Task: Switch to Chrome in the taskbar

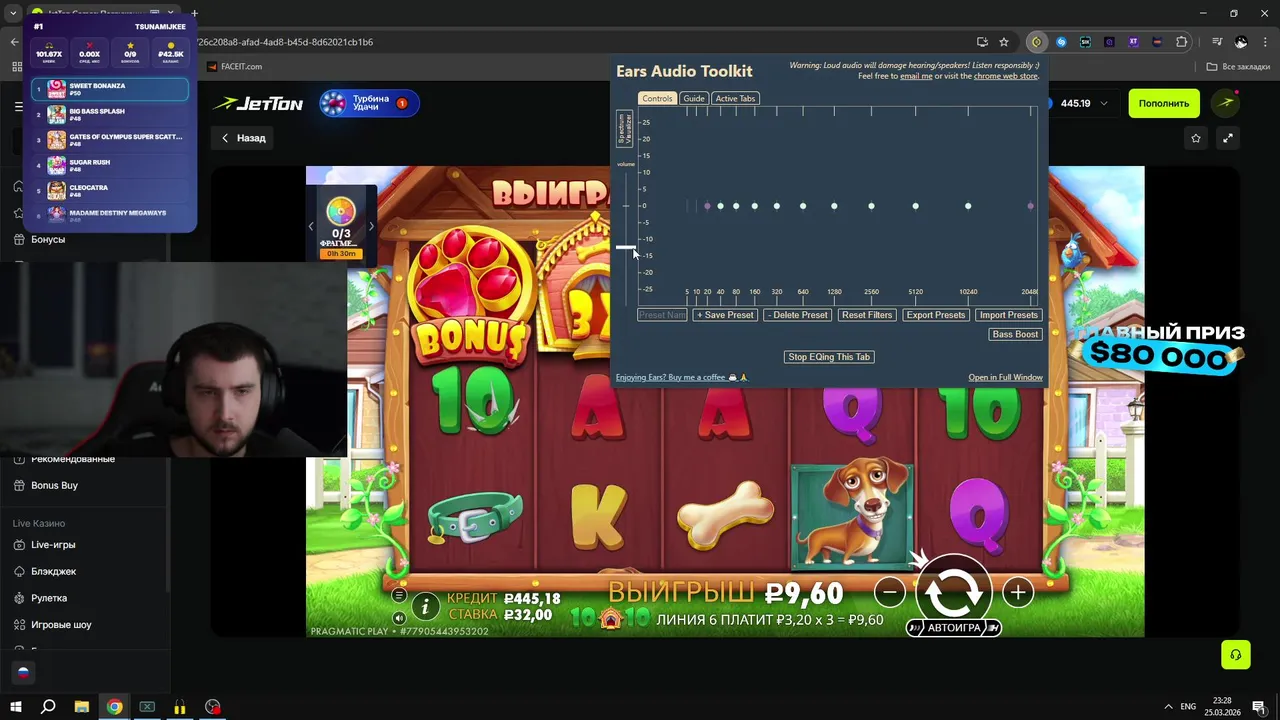Action: click(x=114, y=707)
